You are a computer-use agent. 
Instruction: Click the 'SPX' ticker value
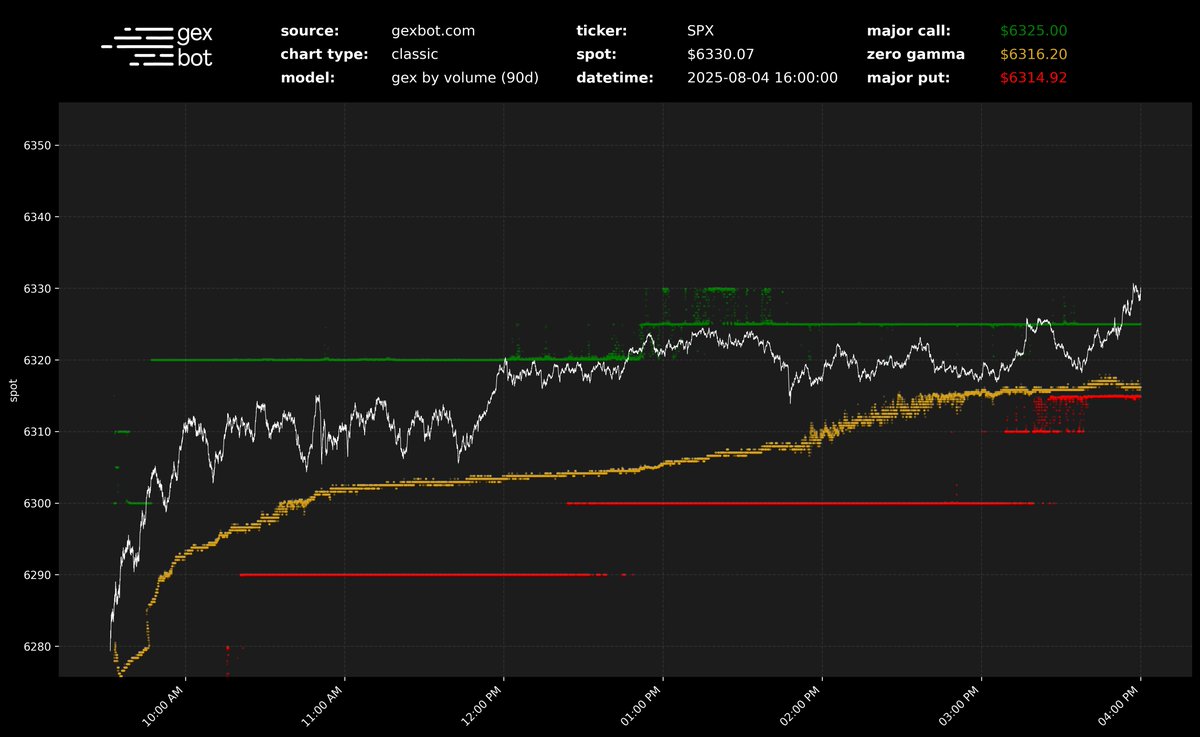[x=700, y=31]
